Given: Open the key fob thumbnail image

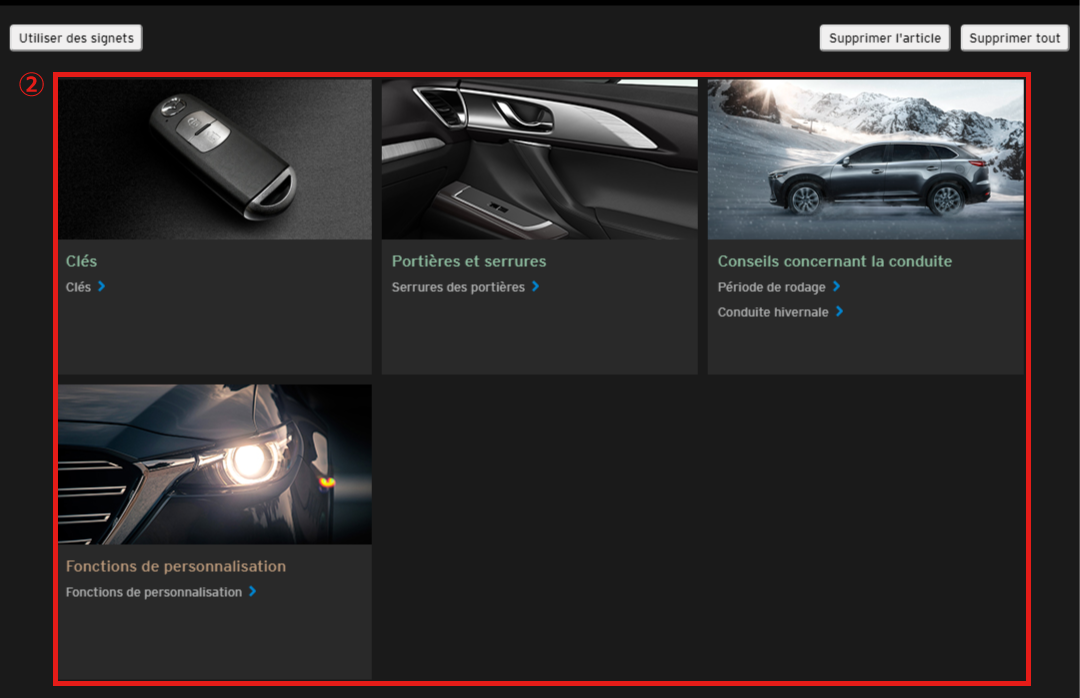Looking at the screenshot, I should point(215,159).
